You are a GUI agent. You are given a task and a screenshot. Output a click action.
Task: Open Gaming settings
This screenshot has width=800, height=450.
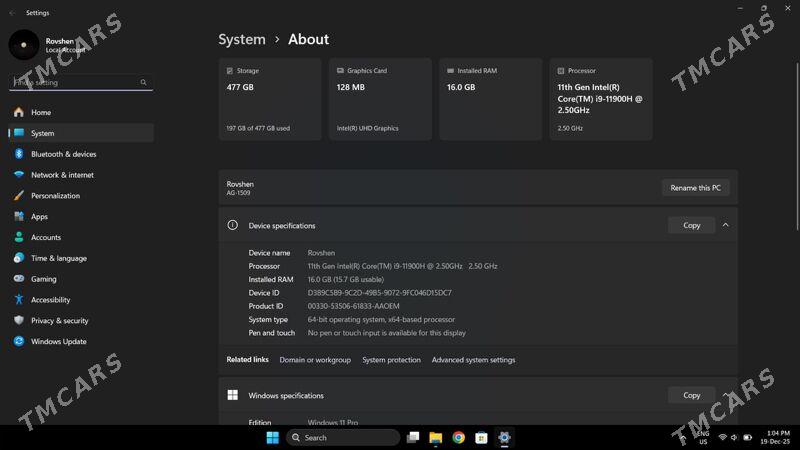[x=43, y=279]
